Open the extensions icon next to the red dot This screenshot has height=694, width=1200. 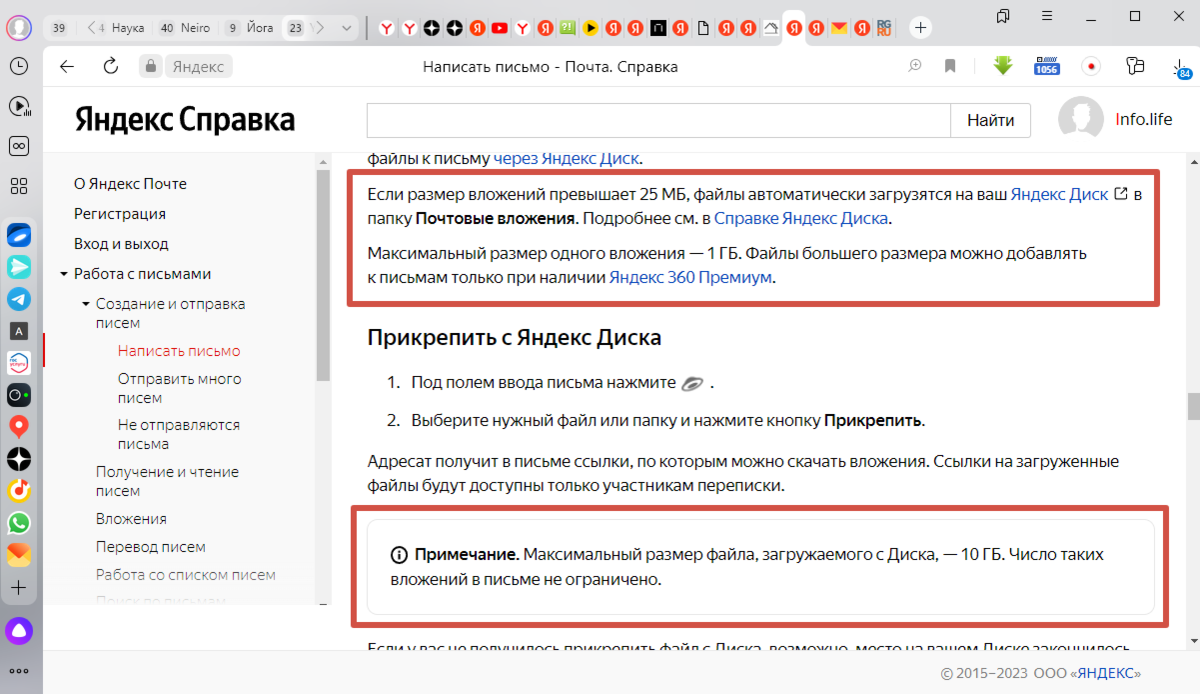[1135, 67]
